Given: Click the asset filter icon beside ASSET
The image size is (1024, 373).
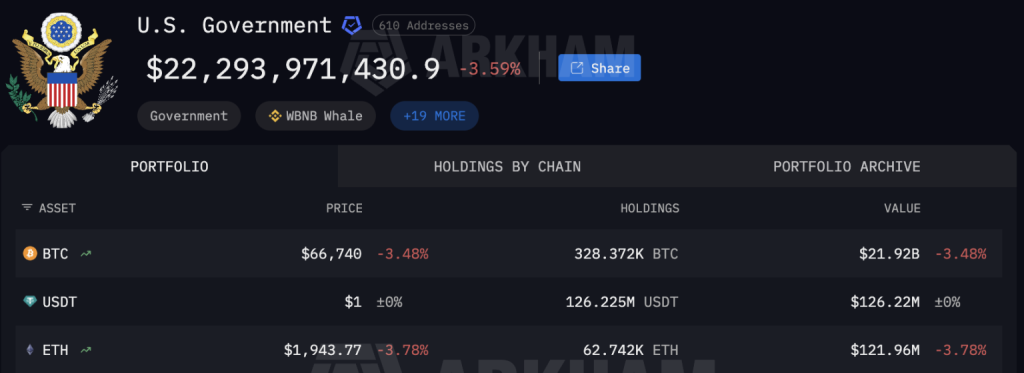Looking at the screenshot, I should (x=27, y=208).
